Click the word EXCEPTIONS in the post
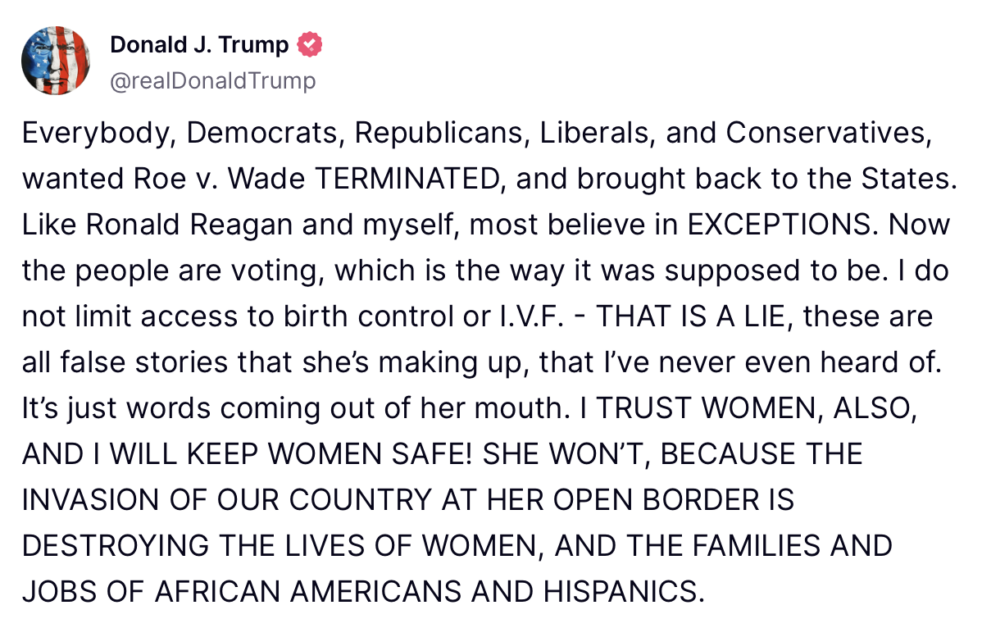The width and height of the screenshot is (982, 628). point(780,224)
